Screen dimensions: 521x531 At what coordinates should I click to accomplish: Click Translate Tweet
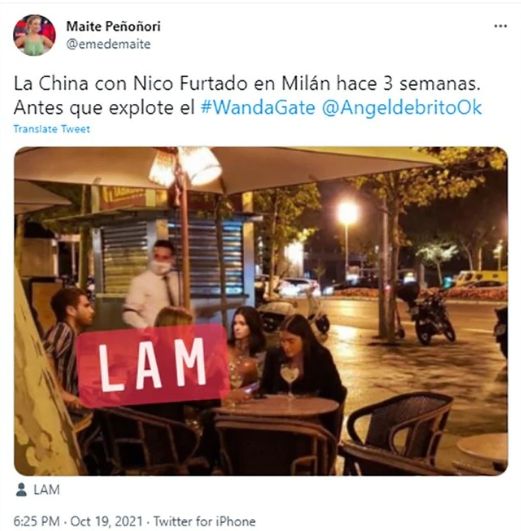(52, 129)
